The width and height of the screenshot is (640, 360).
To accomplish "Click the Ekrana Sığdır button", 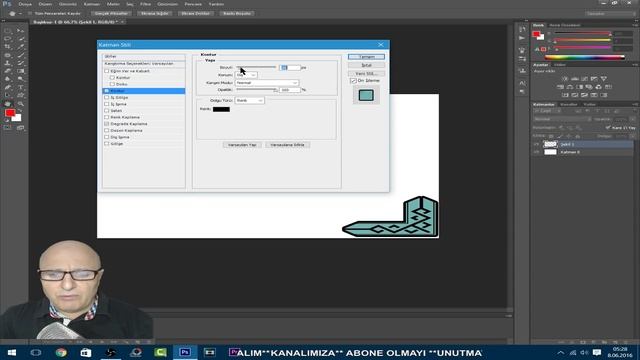I will tap(155, 13).
